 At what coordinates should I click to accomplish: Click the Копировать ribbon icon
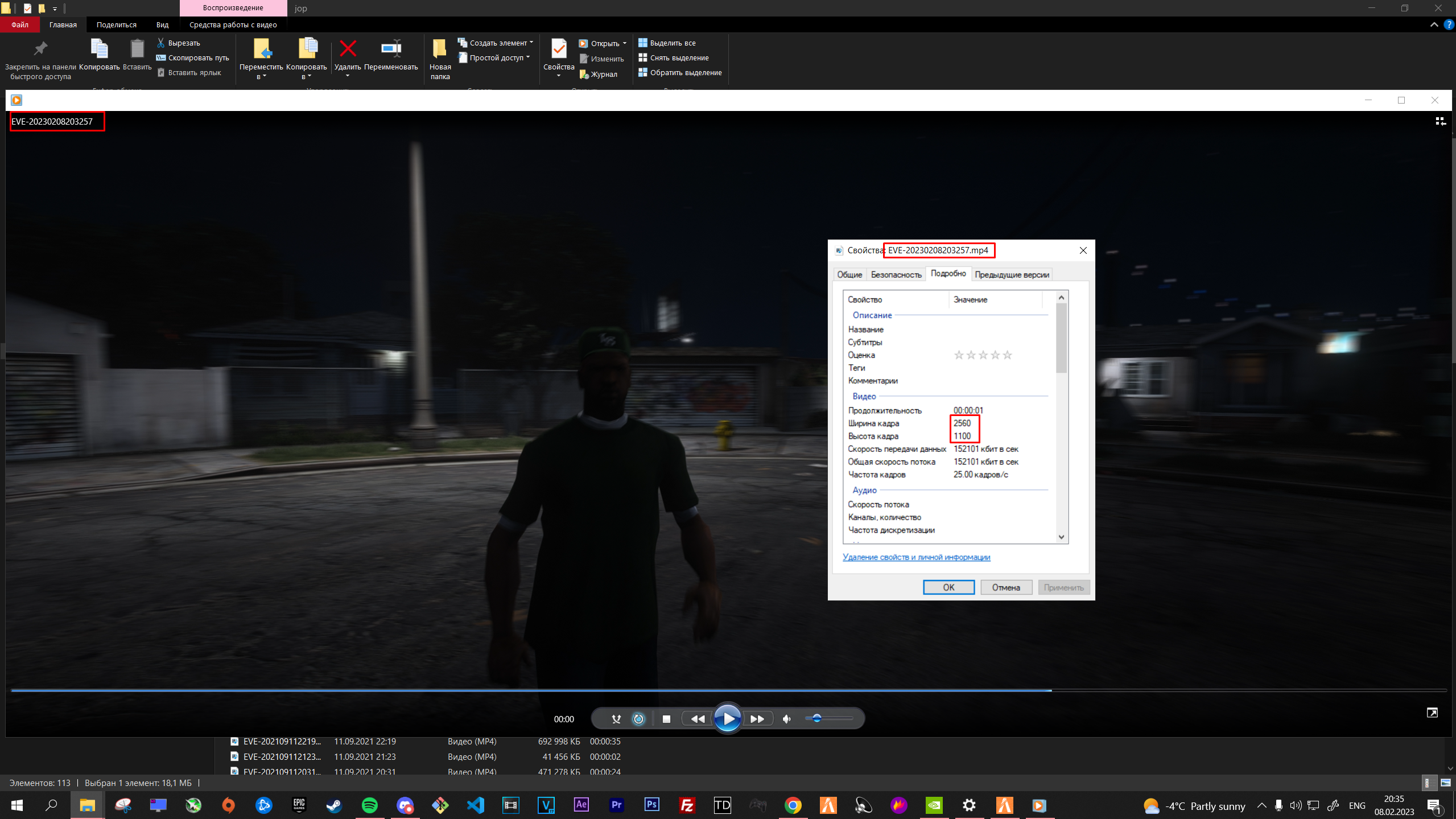(99, 55)
